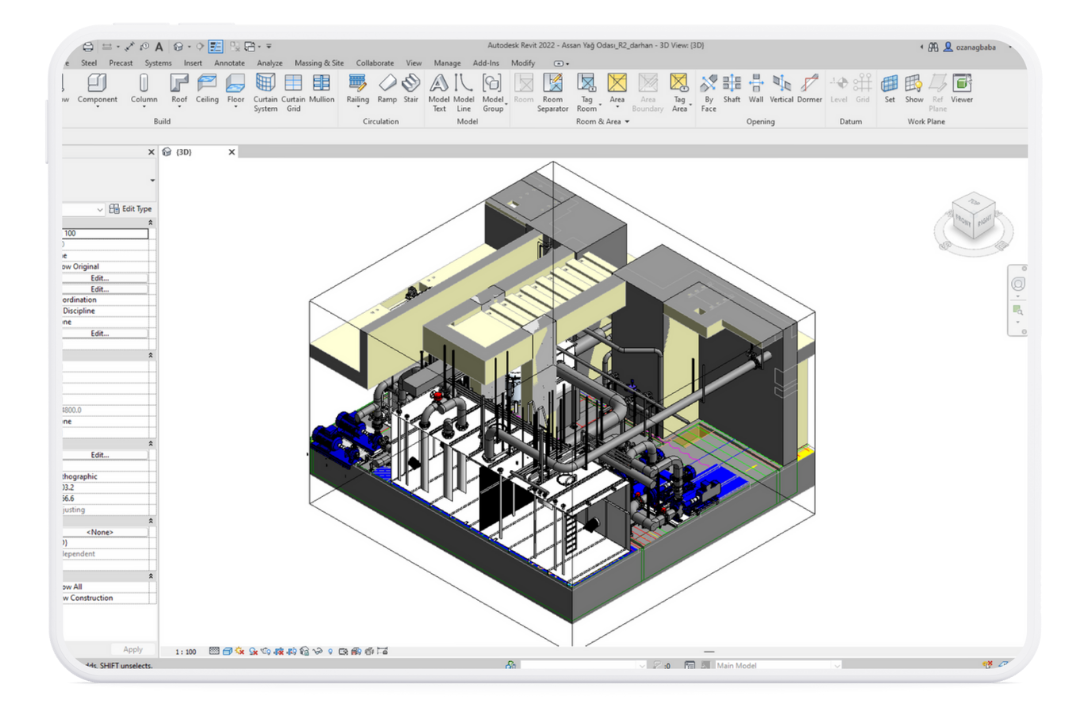Select the Curtain Grid tool
The height and width of the screenshot is (720, 1090).
tap(293, 92)
